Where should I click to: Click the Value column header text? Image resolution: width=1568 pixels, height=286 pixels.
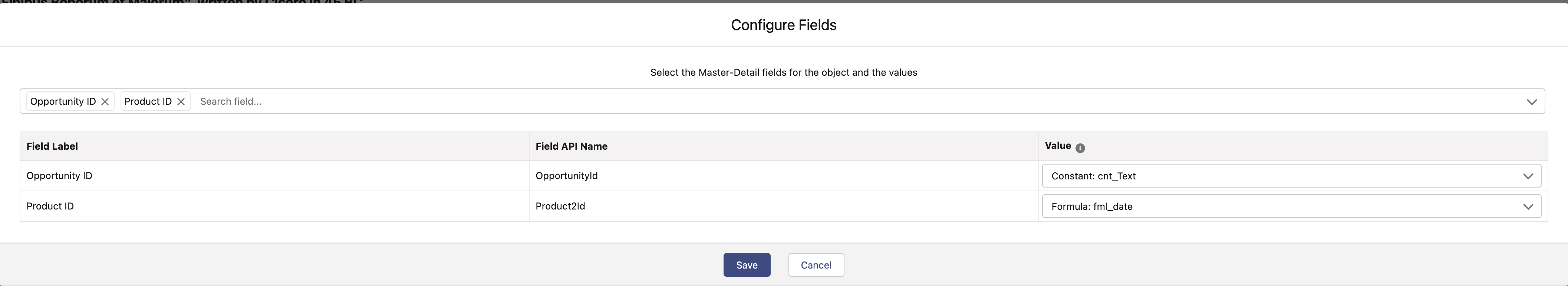(x=1057, y=146)
